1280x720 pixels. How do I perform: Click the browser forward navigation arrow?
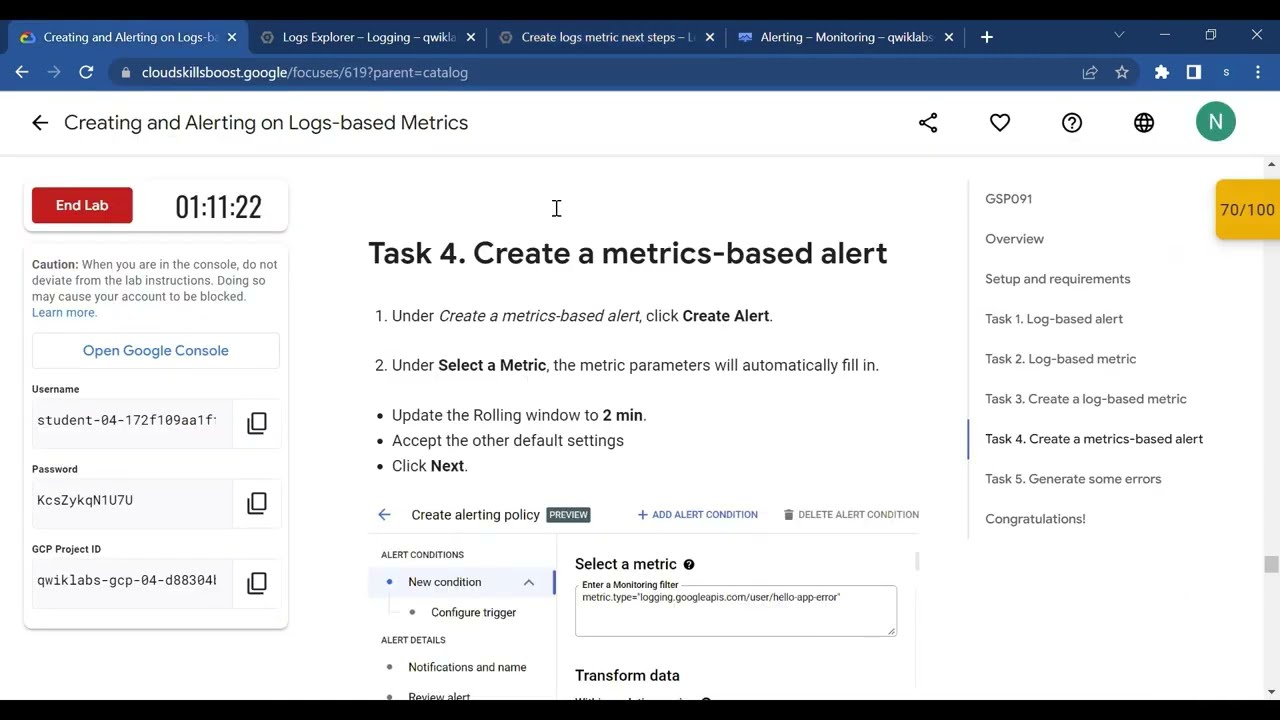coord(54,72)
